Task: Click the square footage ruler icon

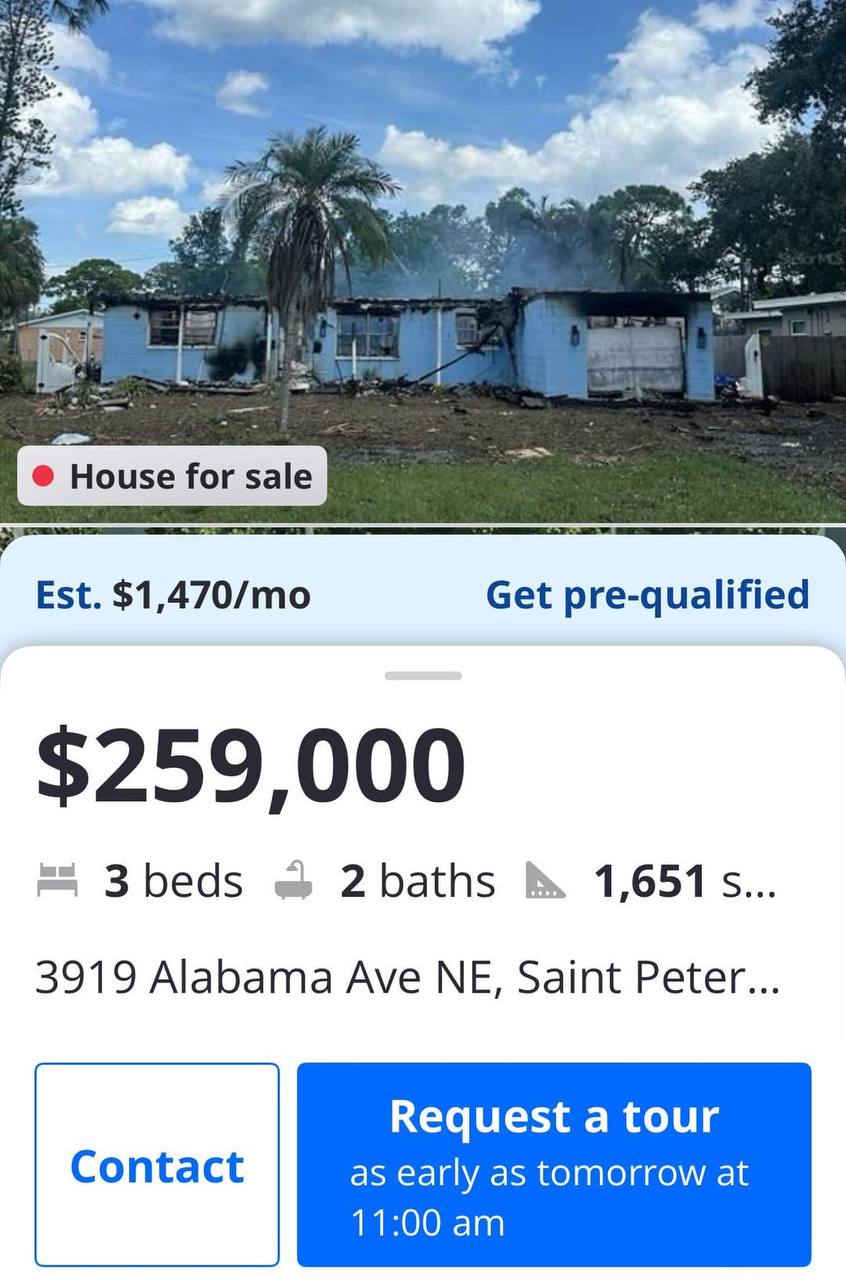Action: click(545, 881)
